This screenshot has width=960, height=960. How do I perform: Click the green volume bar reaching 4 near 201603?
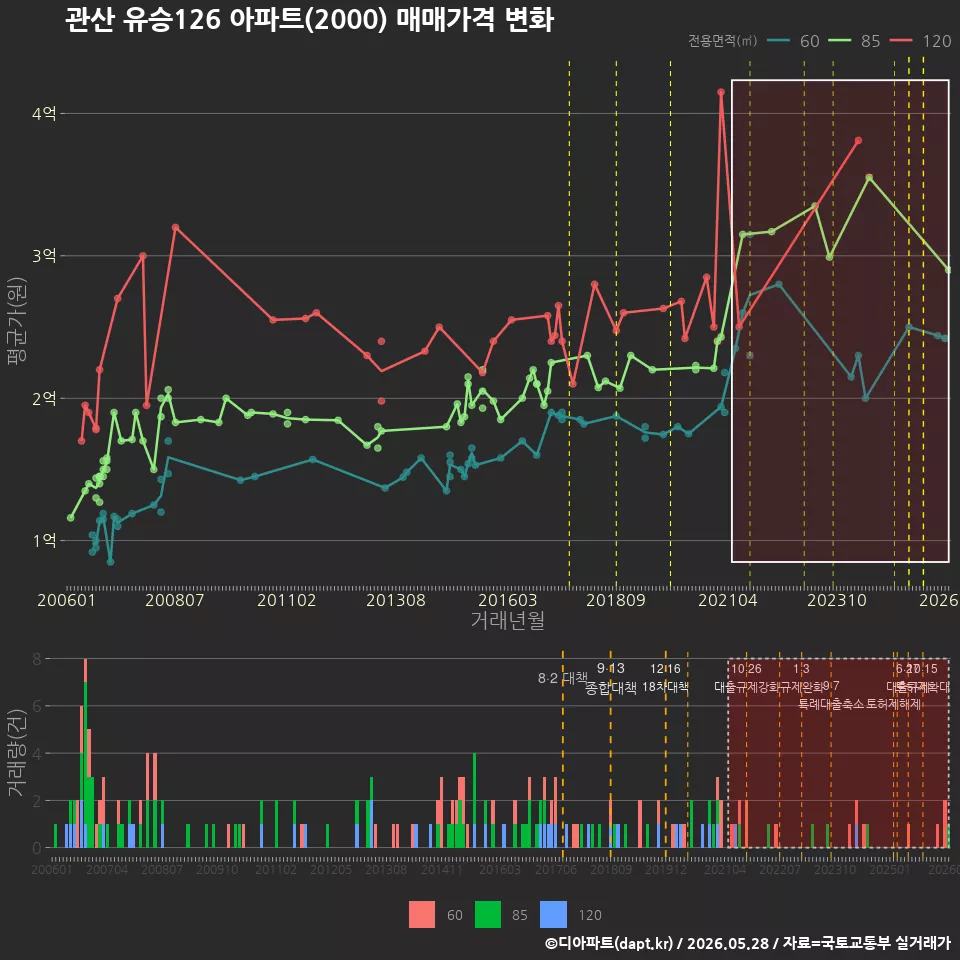(x=474, y=800)
